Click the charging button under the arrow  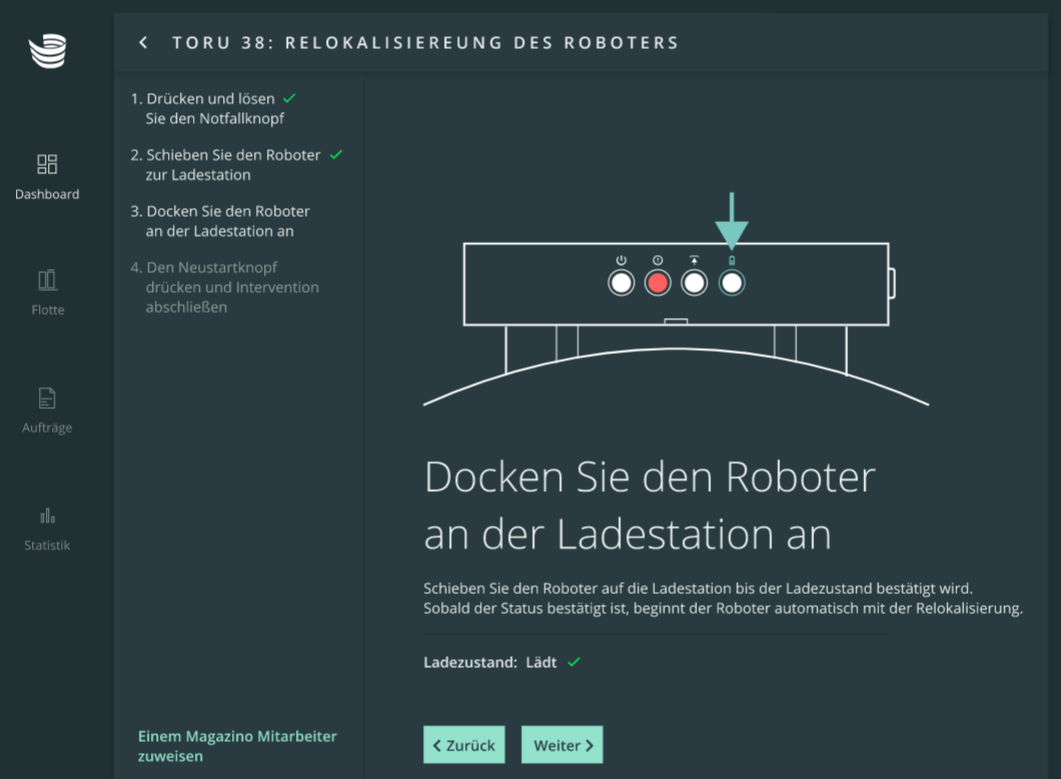(x=731, y=283)
